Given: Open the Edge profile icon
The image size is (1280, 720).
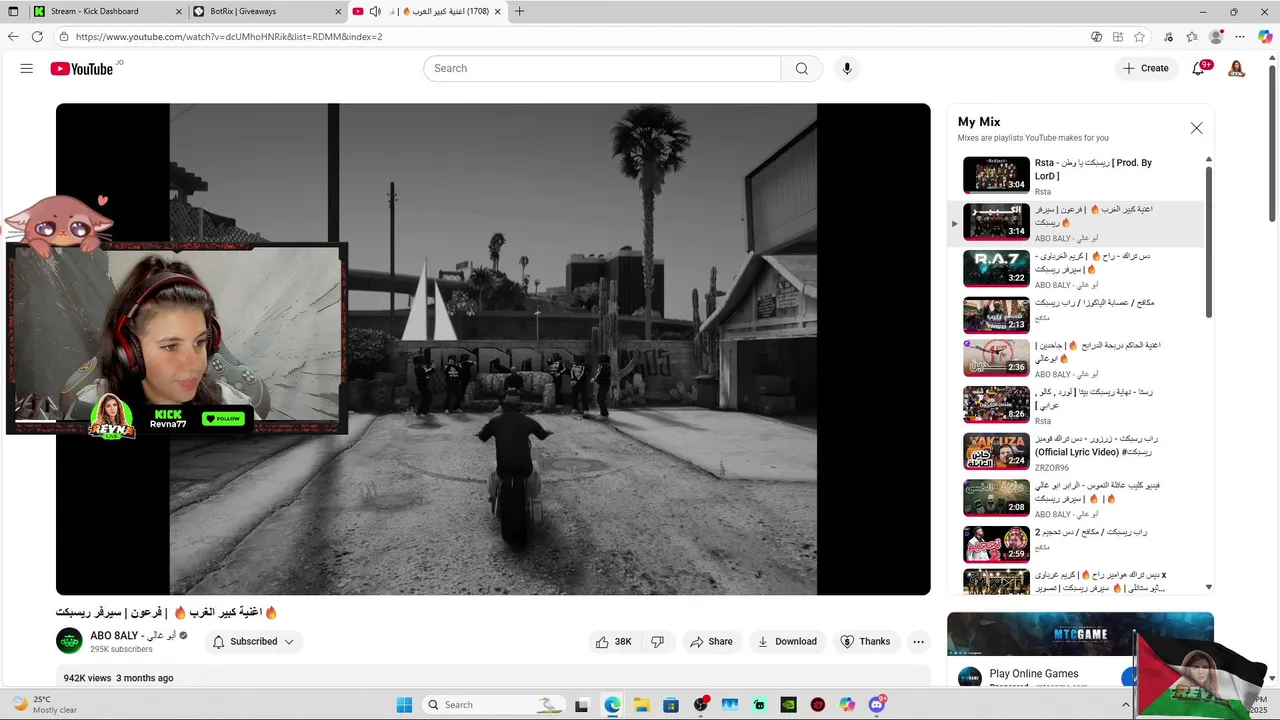Looking at the screenshot, I should (1216, 37).
